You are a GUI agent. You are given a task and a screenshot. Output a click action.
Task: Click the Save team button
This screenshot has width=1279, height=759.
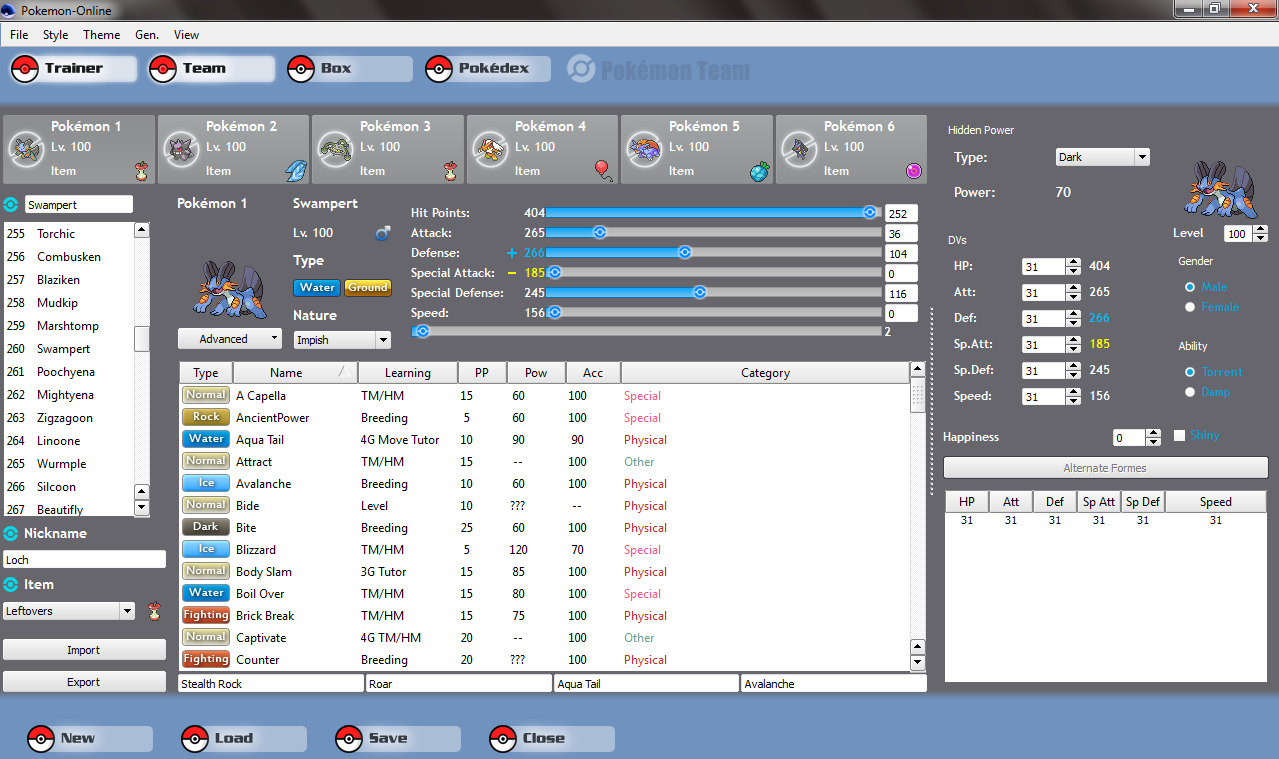pyautogui.click(x=397, y=739)
